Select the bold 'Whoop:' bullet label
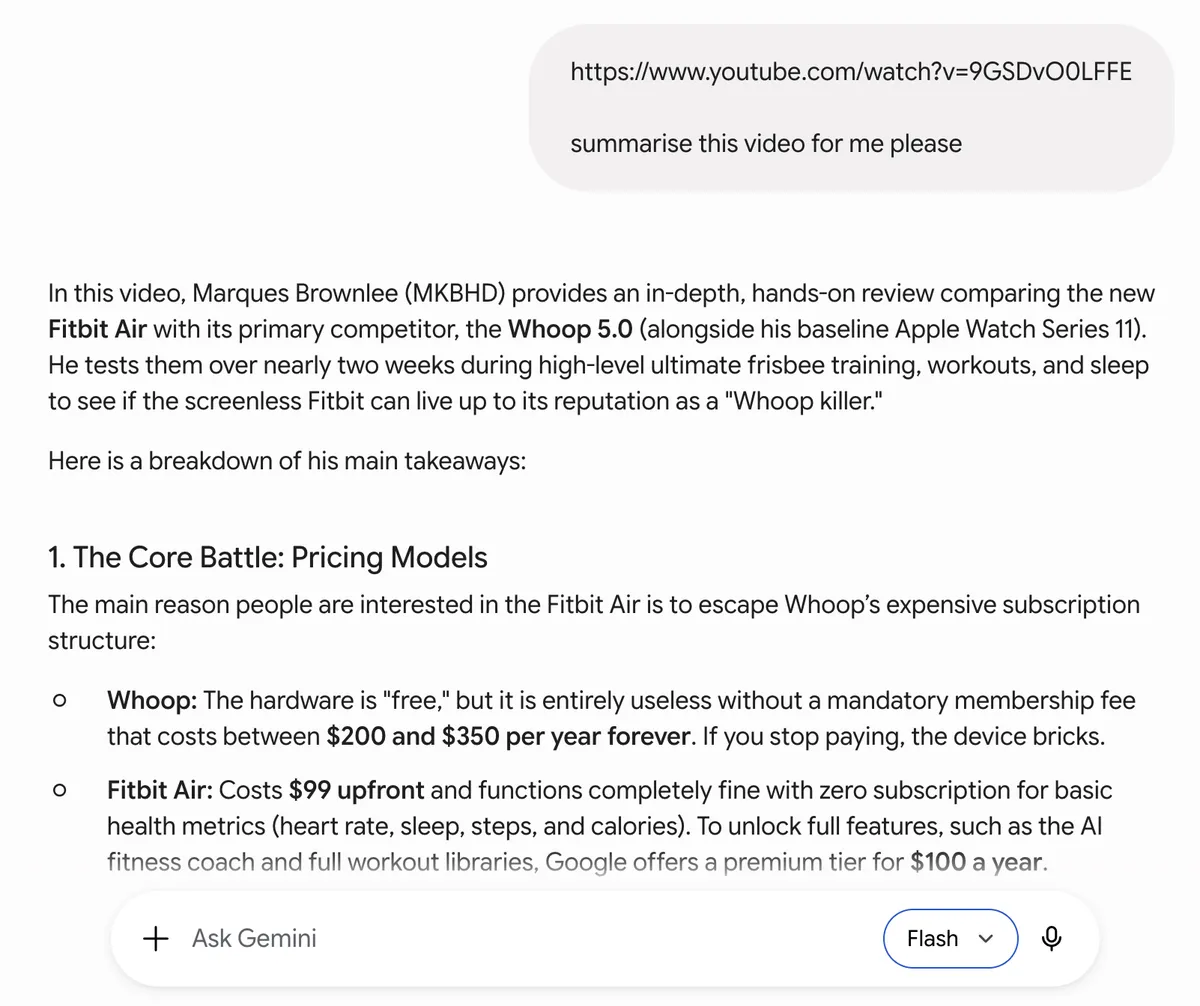 pos(152,702)
